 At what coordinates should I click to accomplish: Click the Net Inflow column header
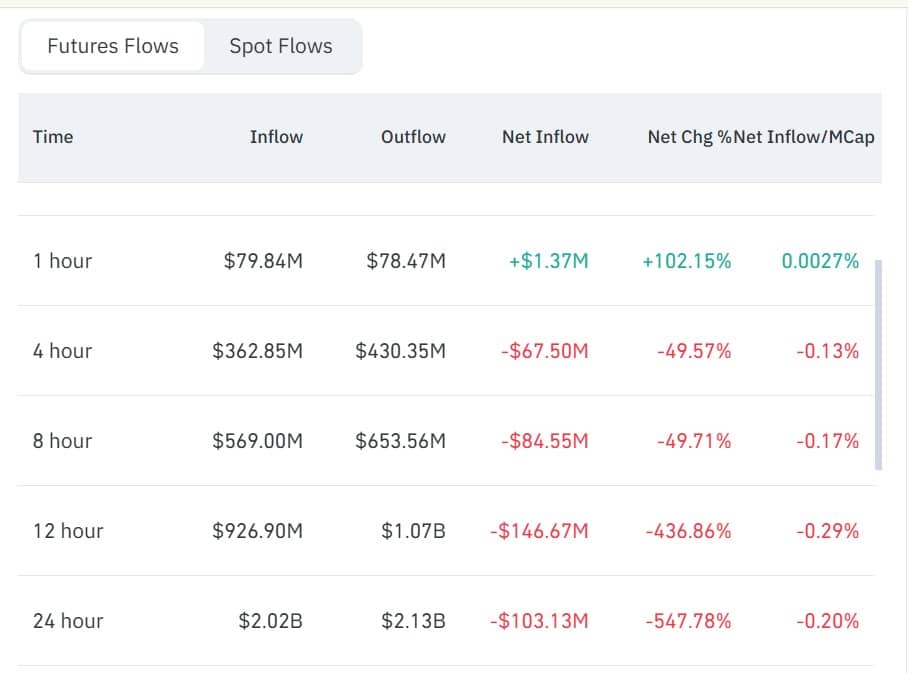click(x=545, y=137)
